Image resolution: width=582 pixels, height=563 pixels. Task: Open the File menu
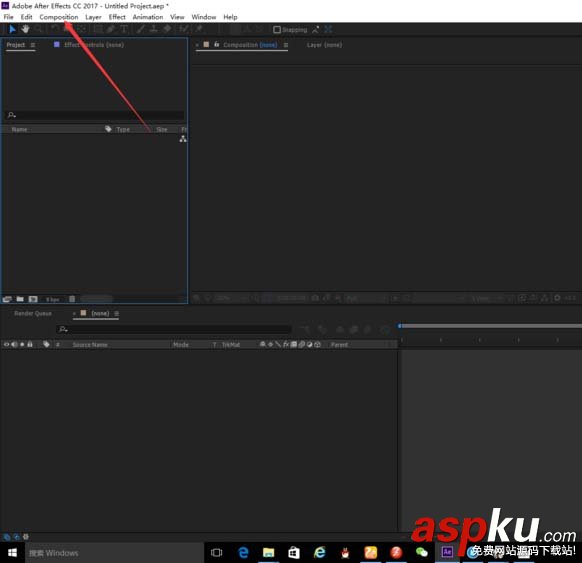click(x=9, y=17)
